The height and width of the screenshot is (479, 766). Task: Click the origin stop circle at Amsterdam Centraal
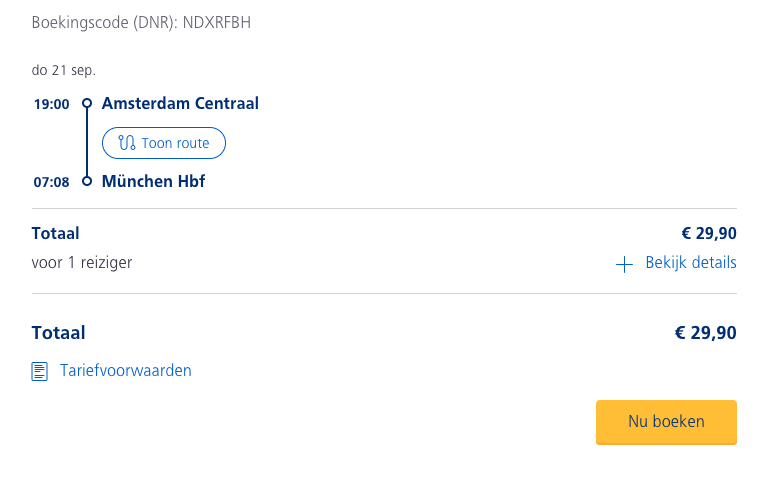[87, 103]
